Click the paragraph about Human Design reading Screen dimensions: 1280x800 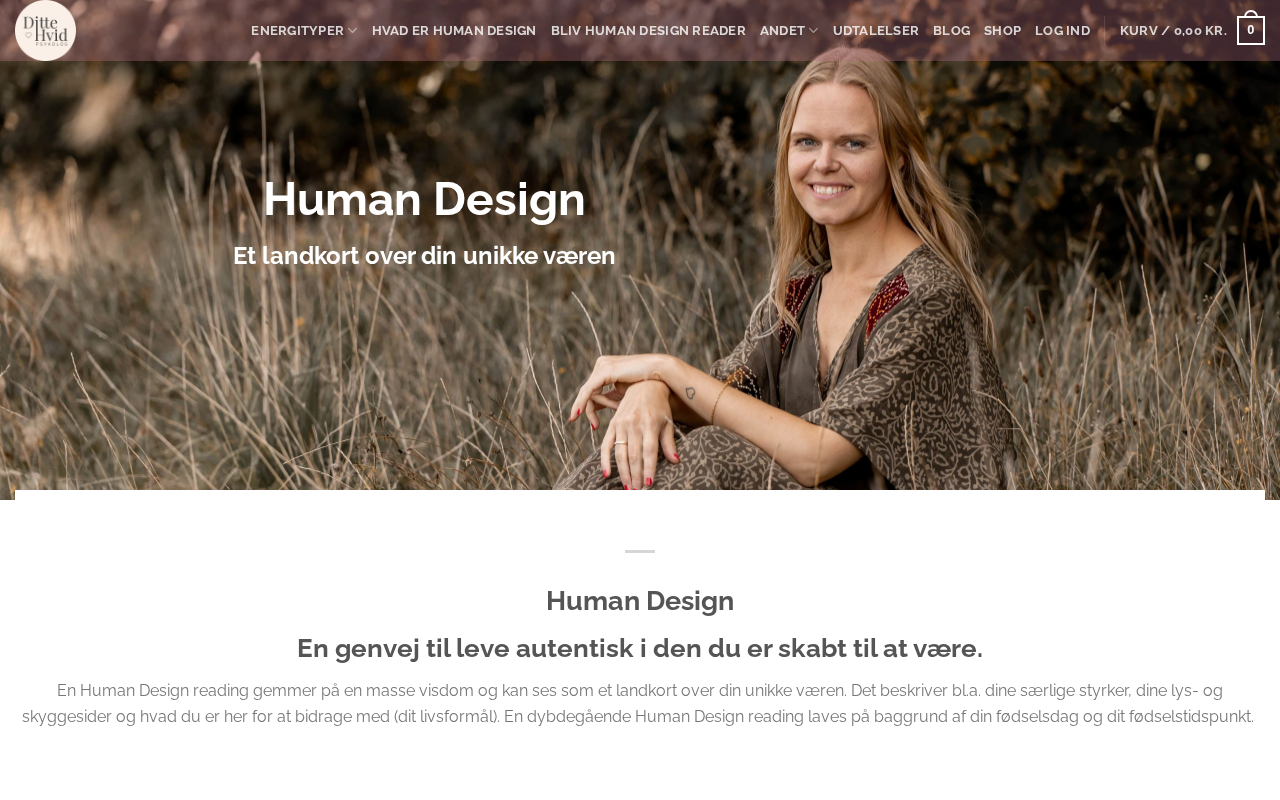click(x=640, y=704)
